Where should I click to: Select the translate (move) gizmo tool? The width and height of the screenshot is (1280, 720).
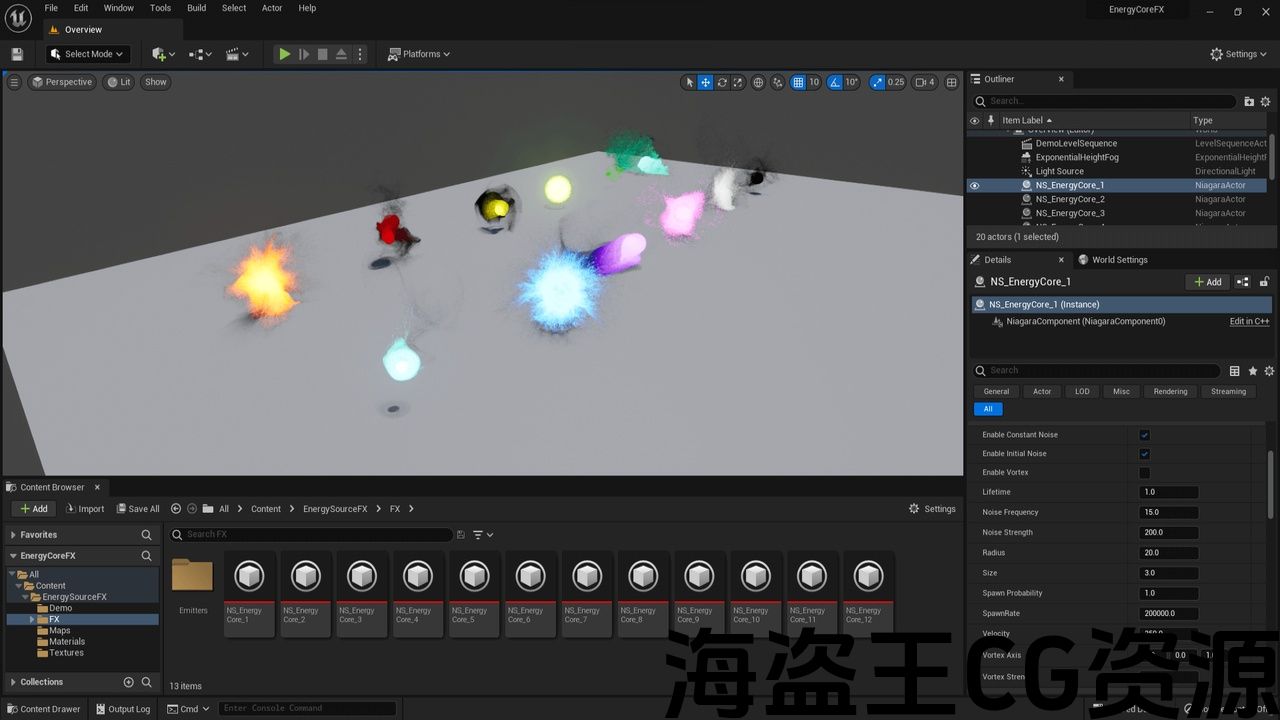click(705, 82)
